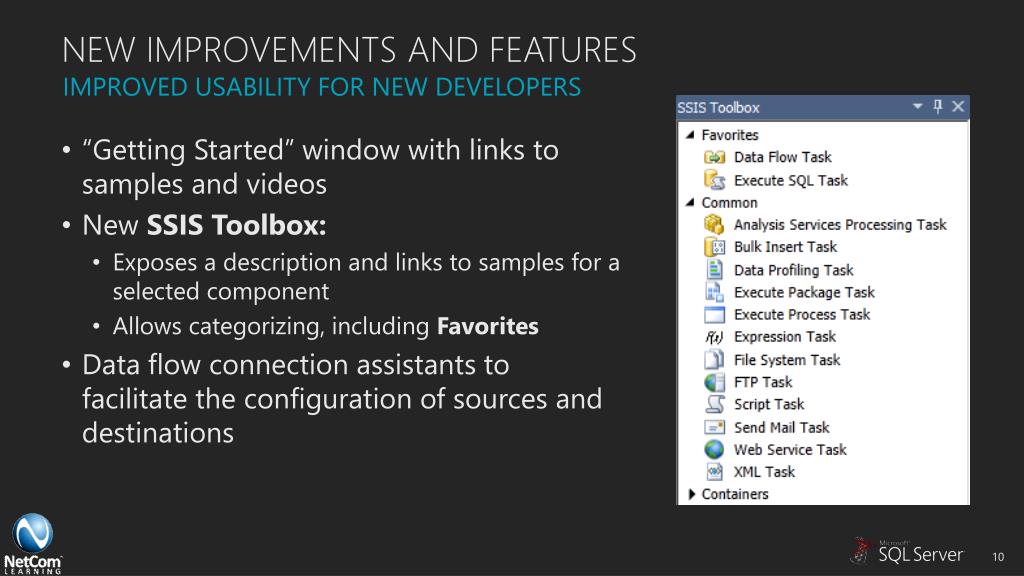Screen dimensions: 1024x576
Task: Click the Execute Package Task icon
Action: 714,292
